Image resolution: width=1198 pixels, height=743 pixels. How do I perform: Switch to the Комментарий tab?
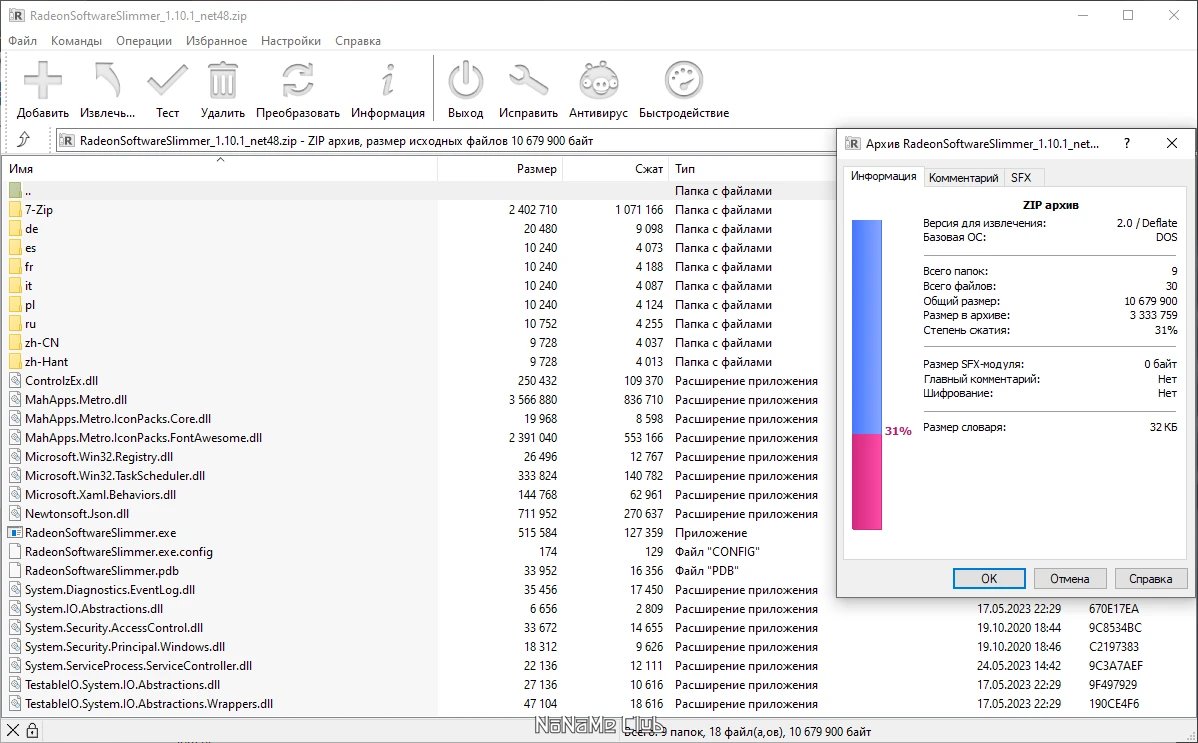pos(963,178)
